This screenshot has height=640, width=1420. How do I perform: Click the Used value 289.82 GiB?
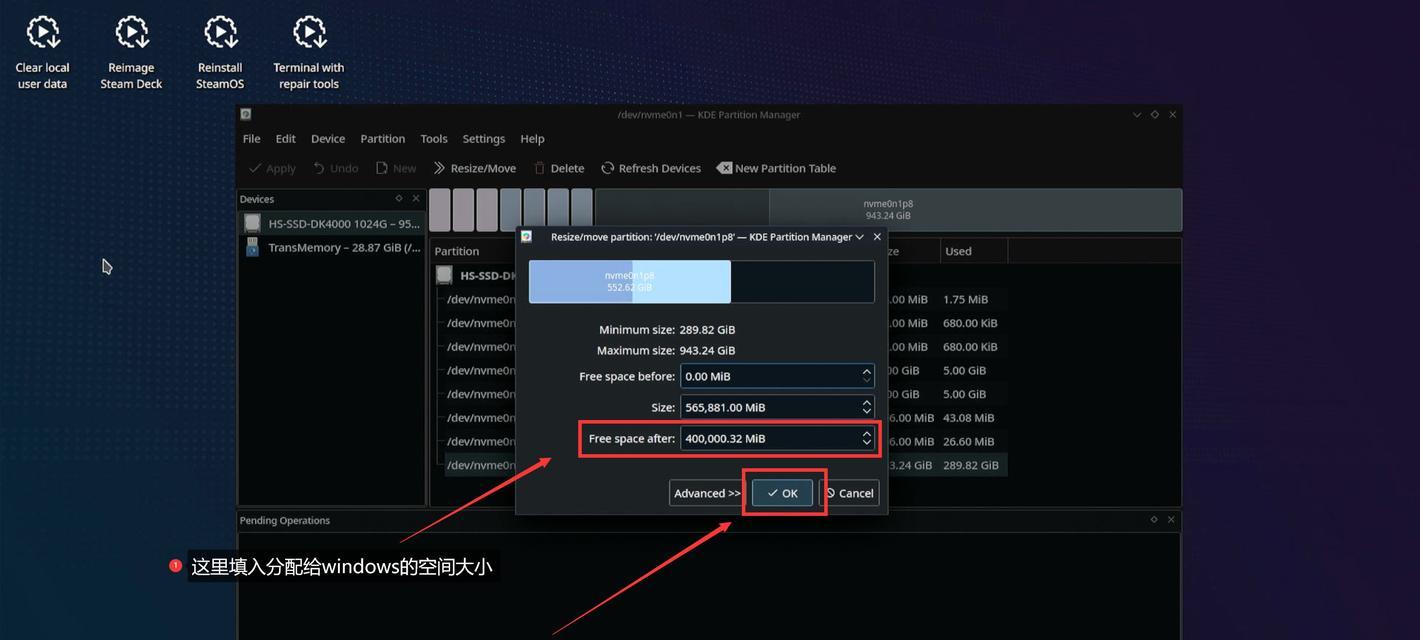tap(971, 465)
